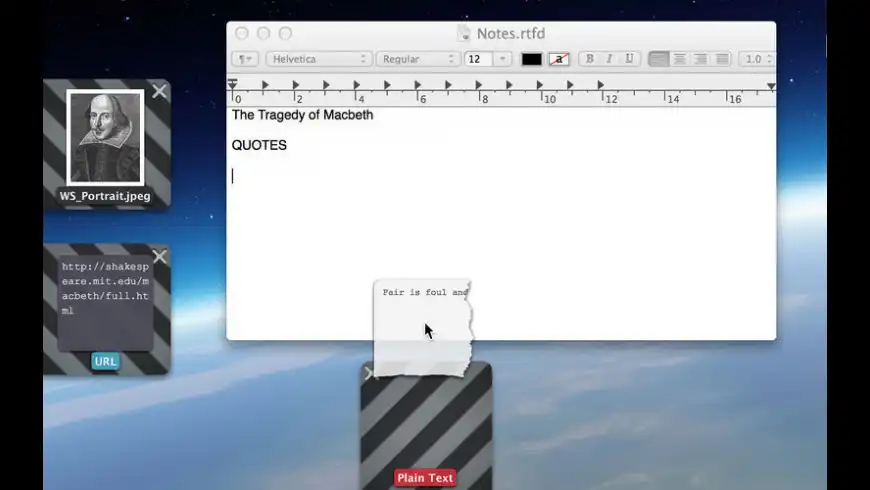
Task: Close the WS_Portrait.jpeg shelf item
Action: tap(159, 91)
